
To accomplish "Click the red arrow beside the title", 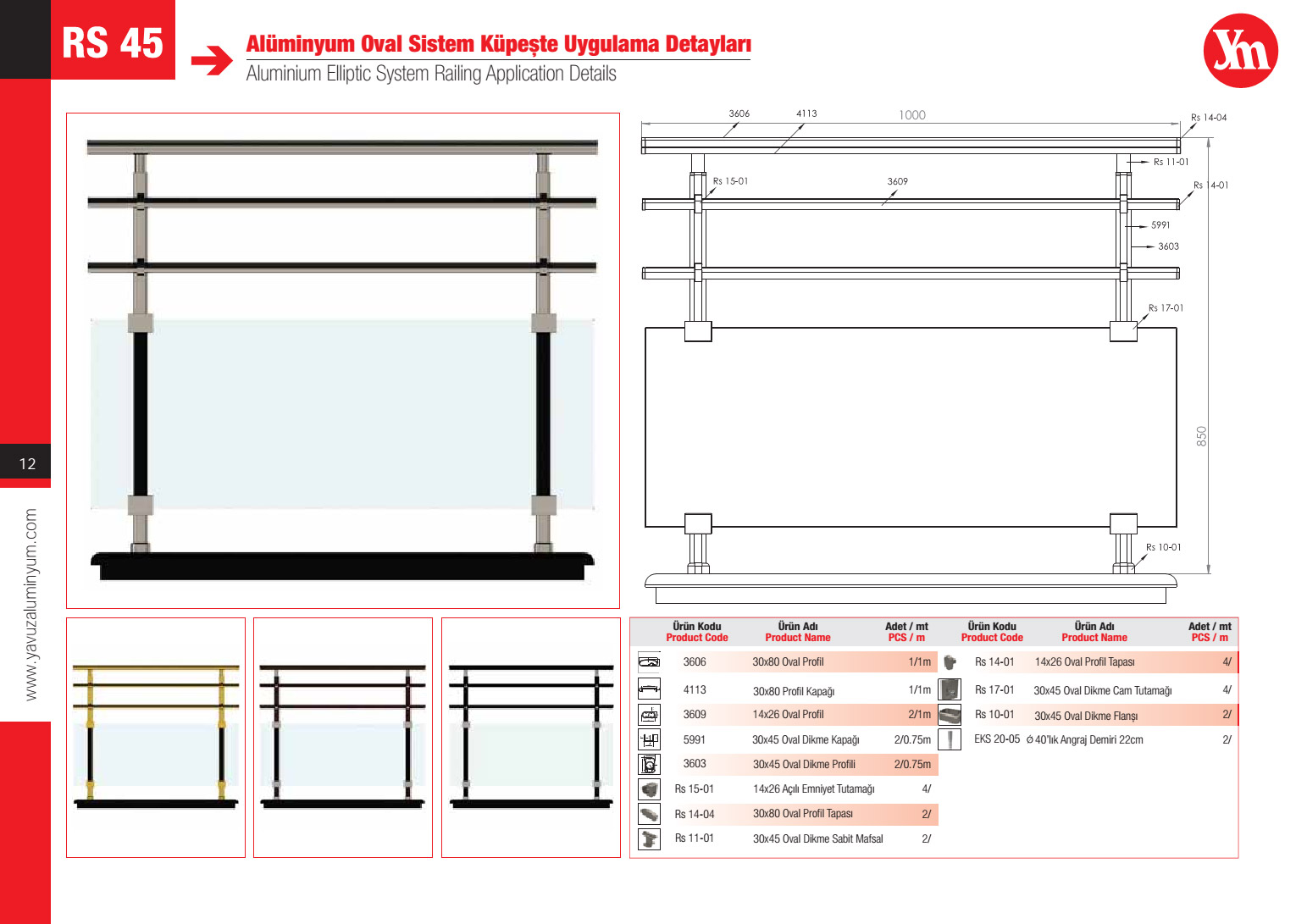I will 212,60.
